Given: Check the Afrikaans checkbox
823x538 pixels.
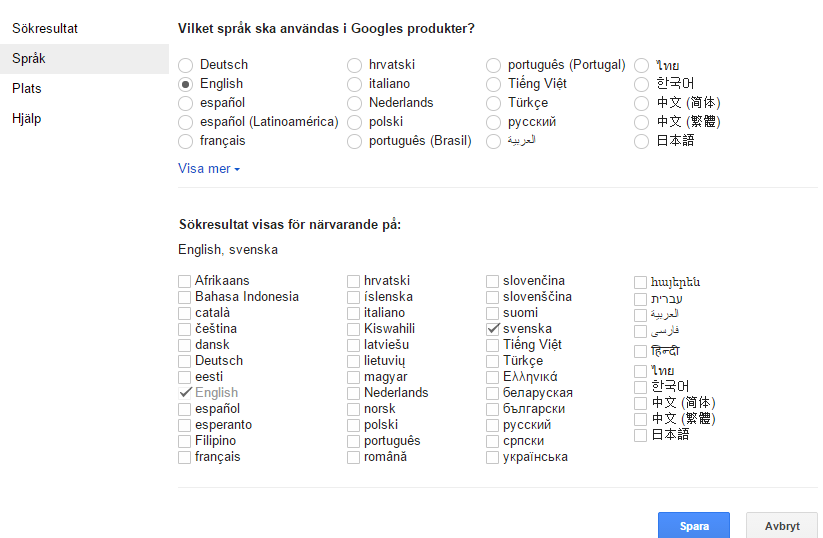Looking at the screenshot, I should point(184,281).
